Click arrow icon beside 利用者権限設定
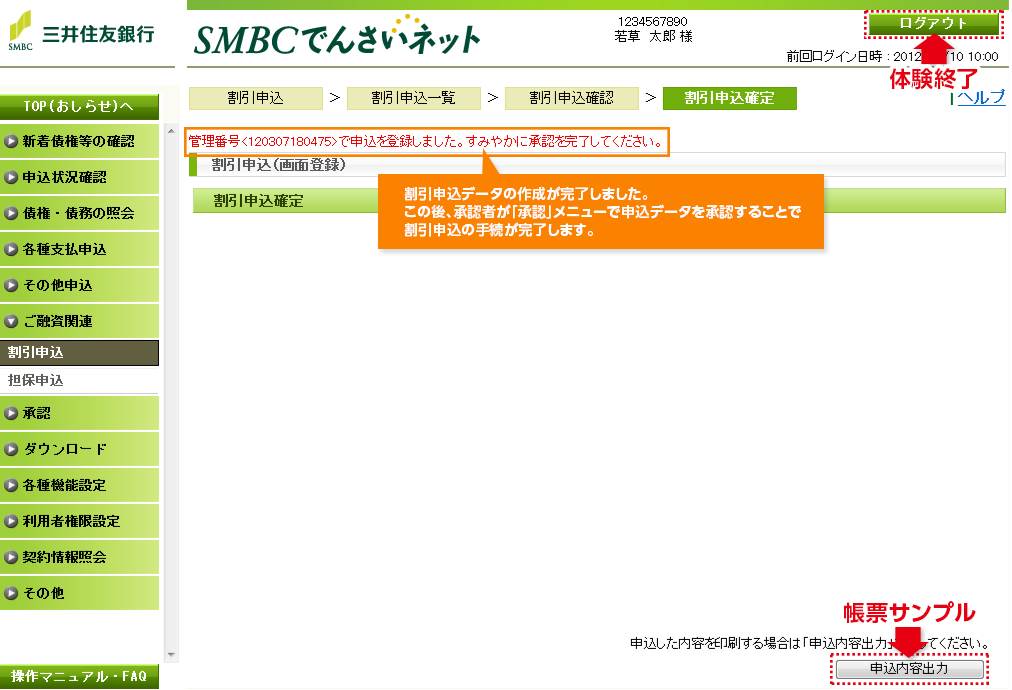 (x=11, y=522)
